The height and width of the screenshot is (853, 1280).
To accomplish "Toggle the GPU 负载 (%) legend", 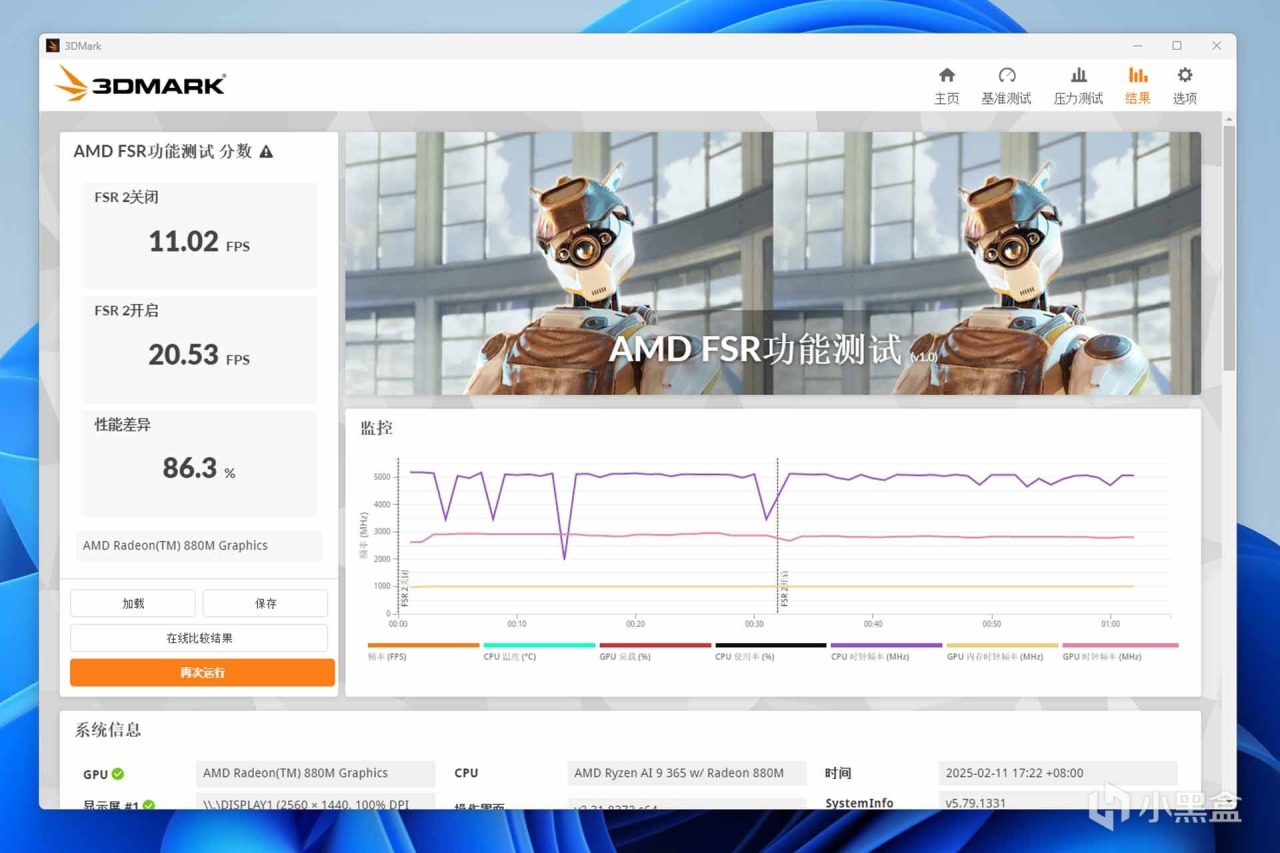I will pyautogui.click(x=655, y=652).
